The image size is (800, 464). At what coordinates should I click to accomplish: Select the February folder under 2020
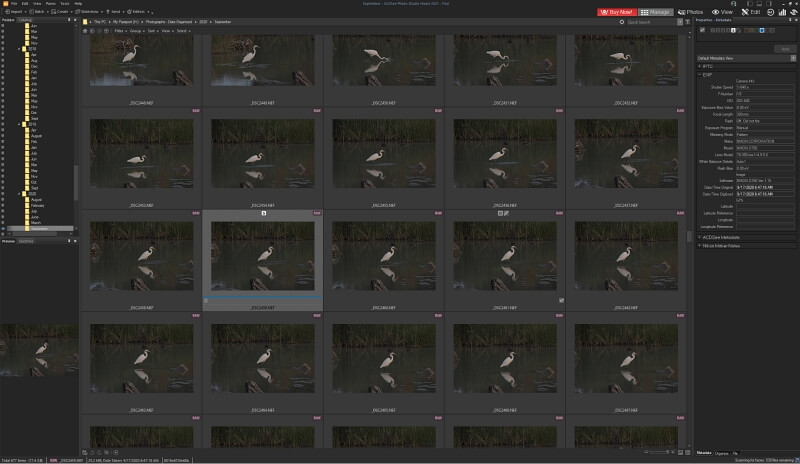(x=37, y=205)
